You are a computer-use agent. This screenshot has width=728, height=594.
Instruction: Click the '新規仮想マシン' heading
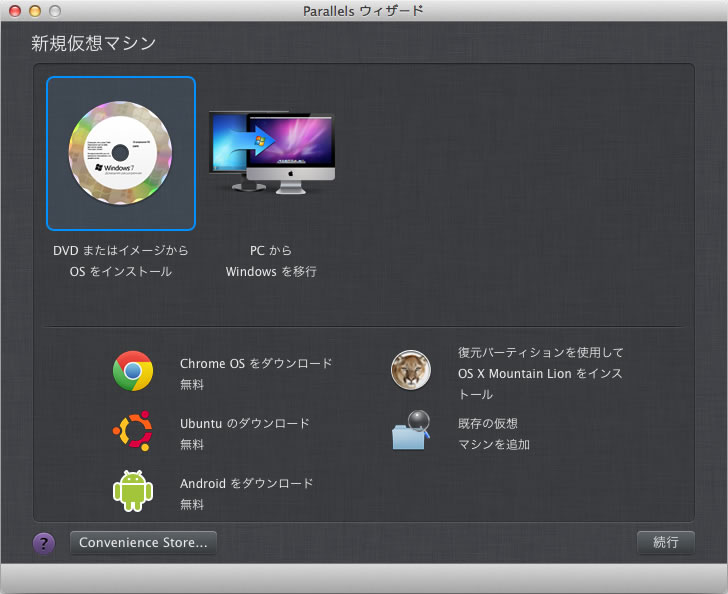tap(93, 43)
